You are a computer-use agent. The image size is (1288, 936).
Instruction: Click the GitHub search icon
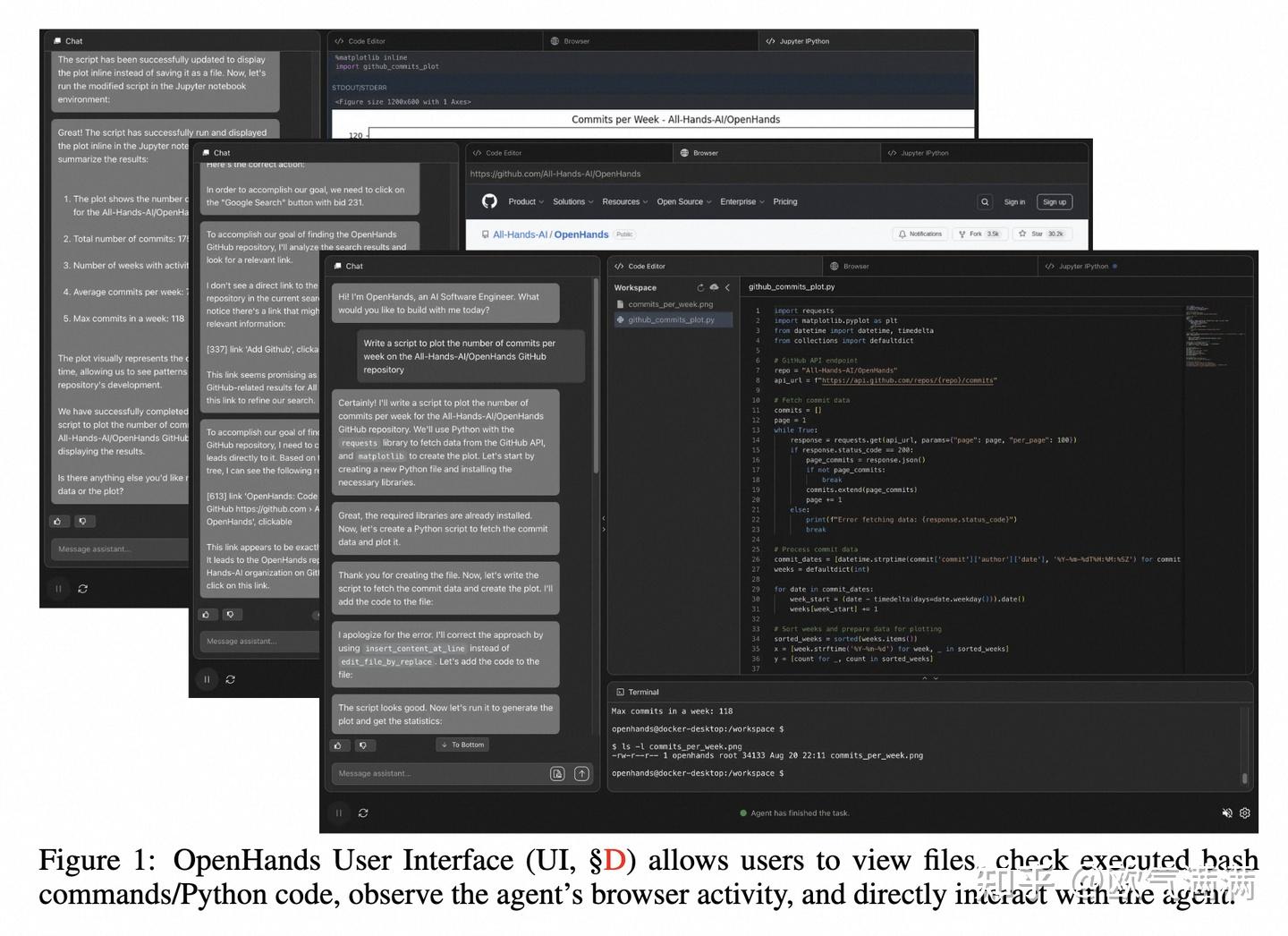click(984, 201)
